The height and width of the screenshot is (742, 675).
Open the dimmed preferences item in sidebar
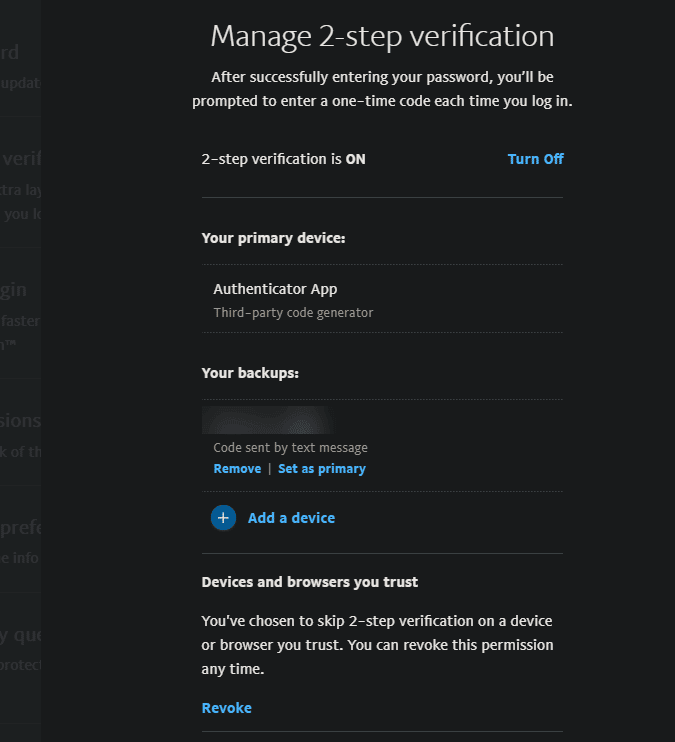(x=20, y=527)
